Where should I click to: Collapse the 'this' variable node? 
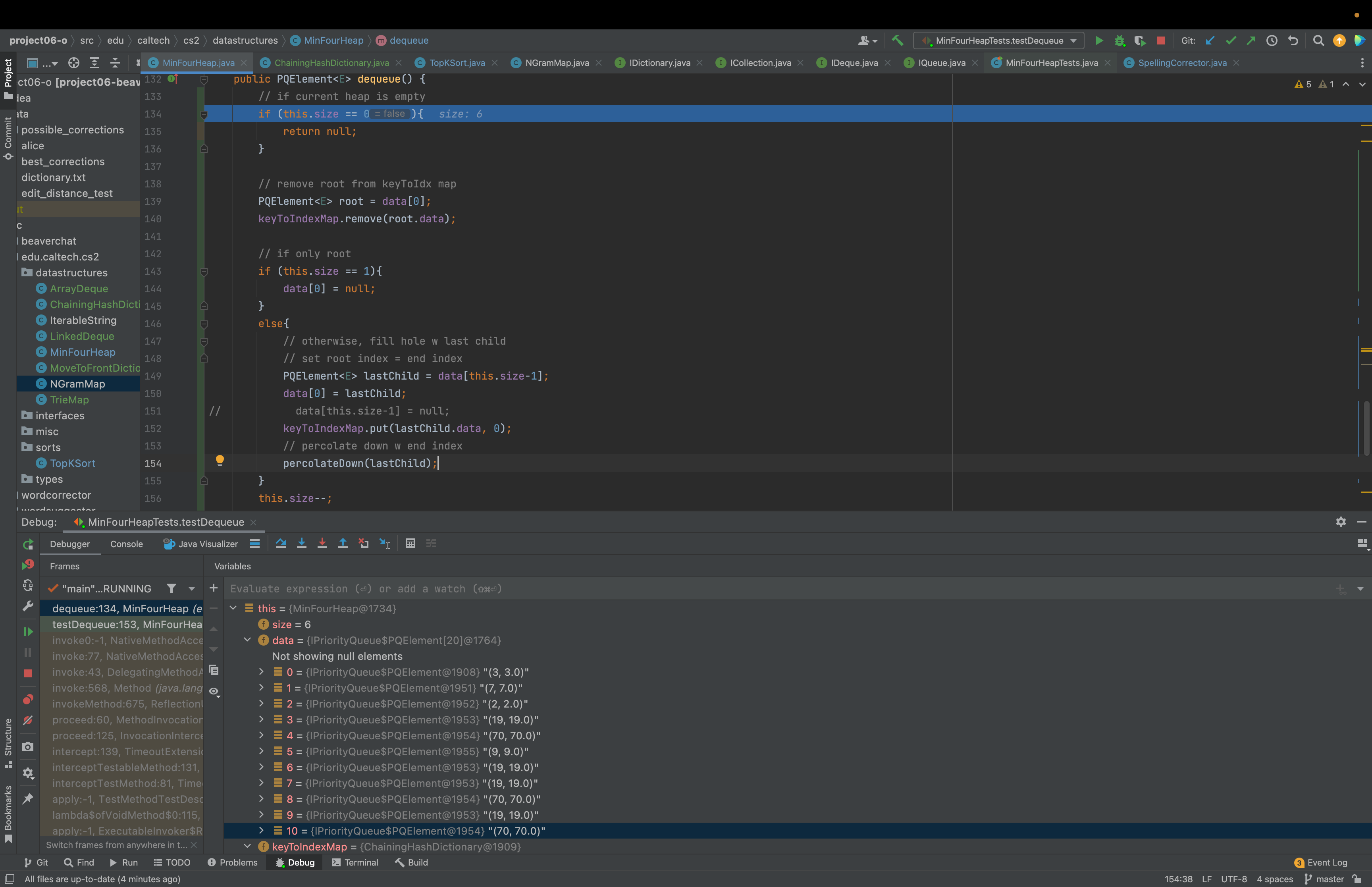pos(233,608)
